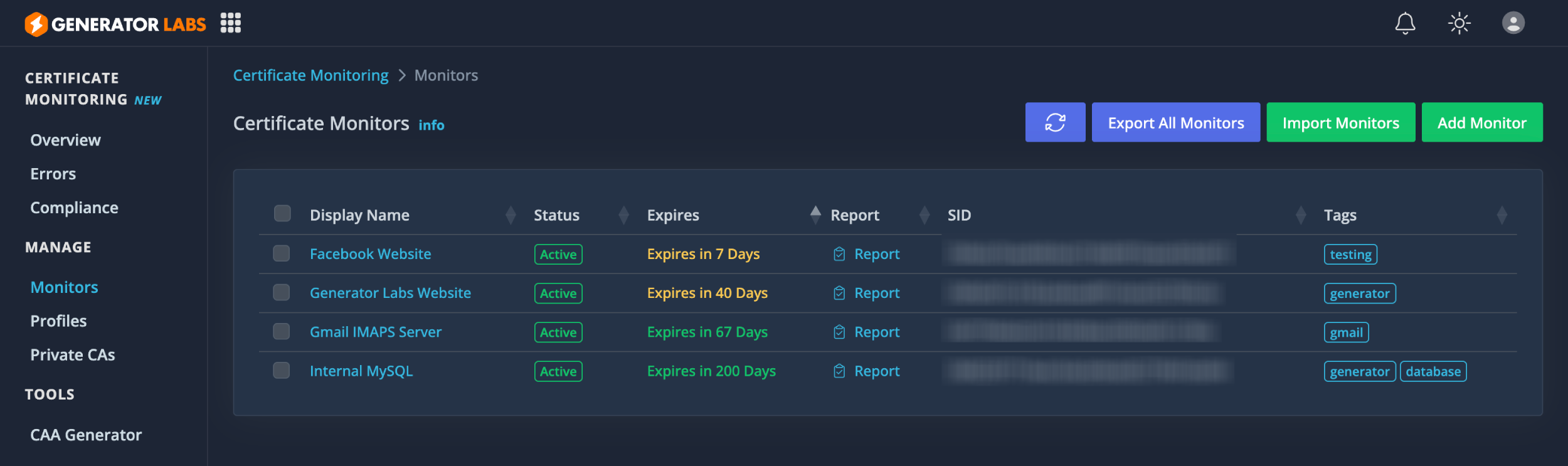Click Export All Monitors button

(1175, 122)
